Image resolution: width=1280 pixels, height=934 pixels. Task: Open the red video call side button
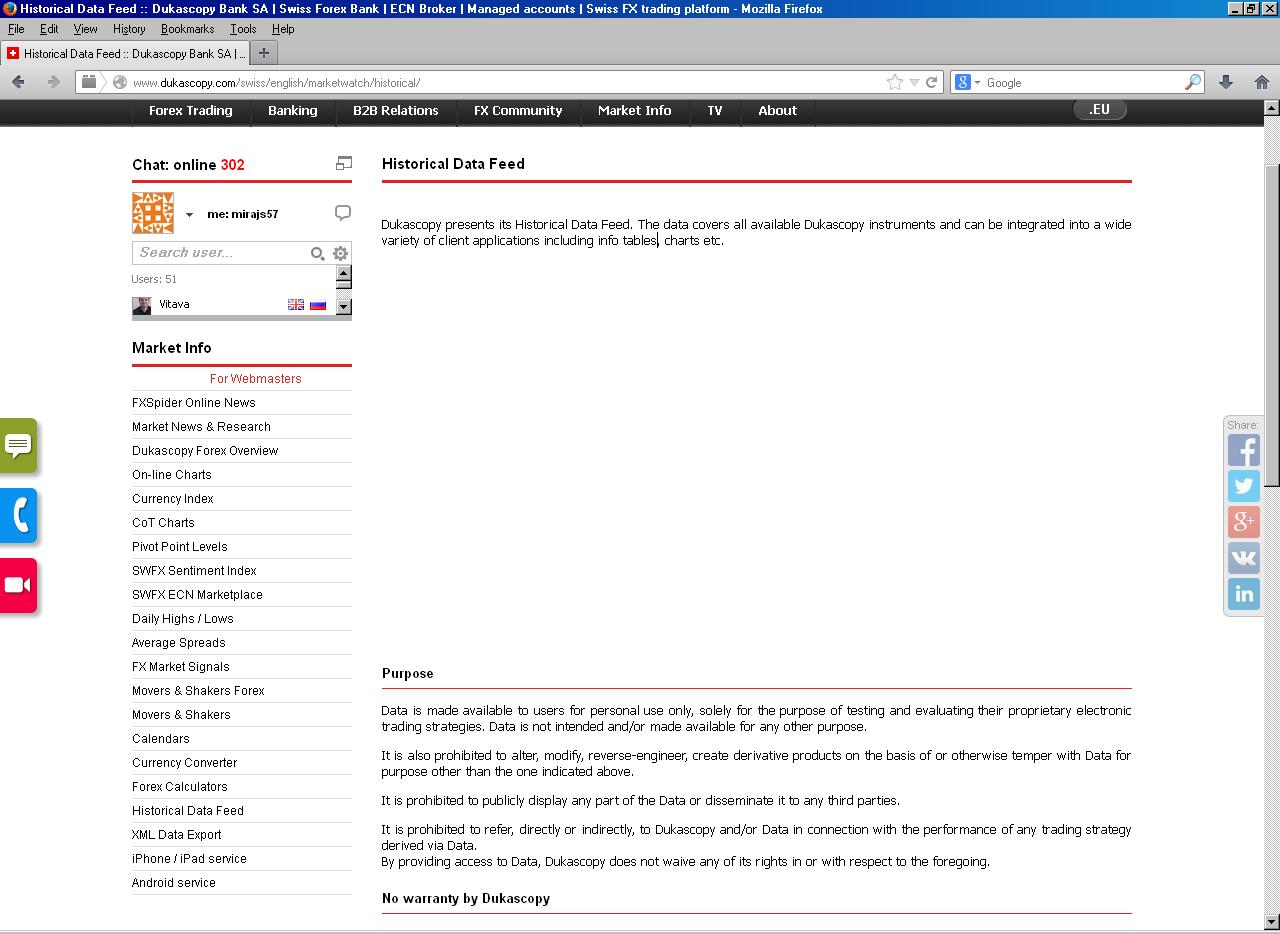18,585
